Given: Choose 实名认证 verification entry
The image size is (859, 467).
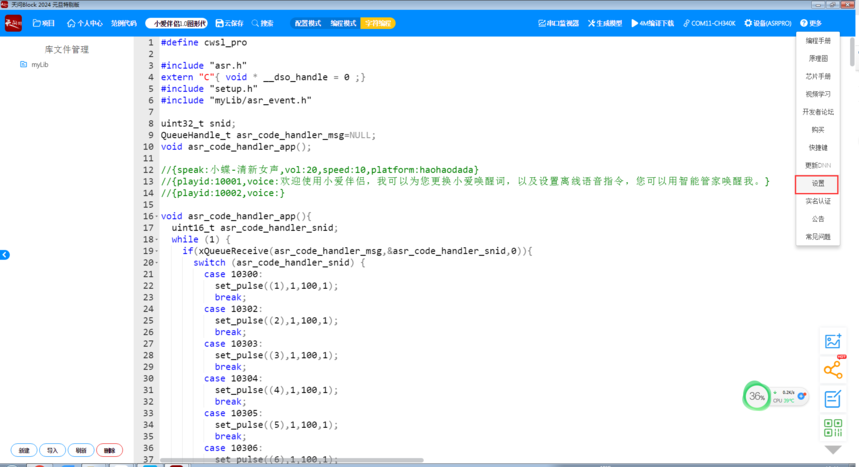Looking at the screenshot, I should (818, 201).
